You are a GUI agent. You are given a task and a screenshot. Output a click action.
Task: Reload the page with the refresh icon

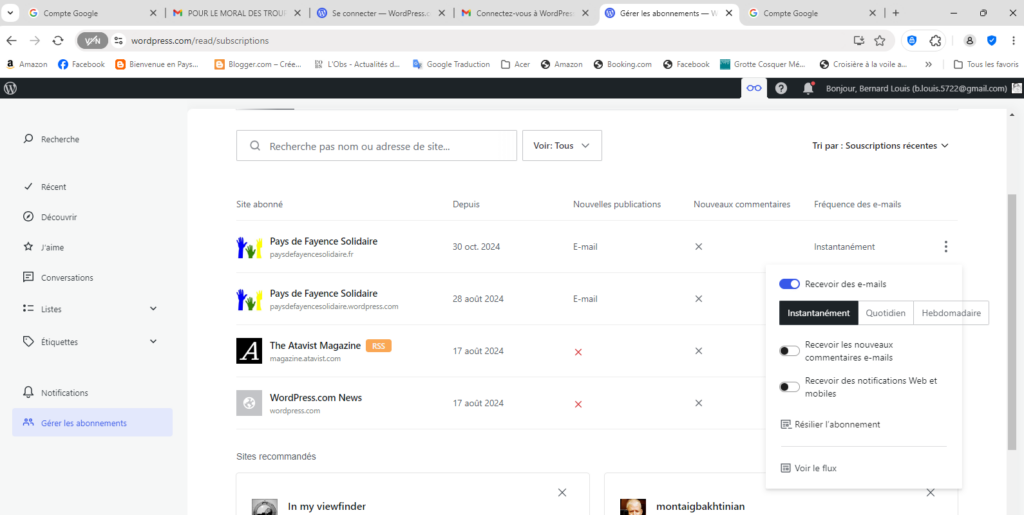58,40
